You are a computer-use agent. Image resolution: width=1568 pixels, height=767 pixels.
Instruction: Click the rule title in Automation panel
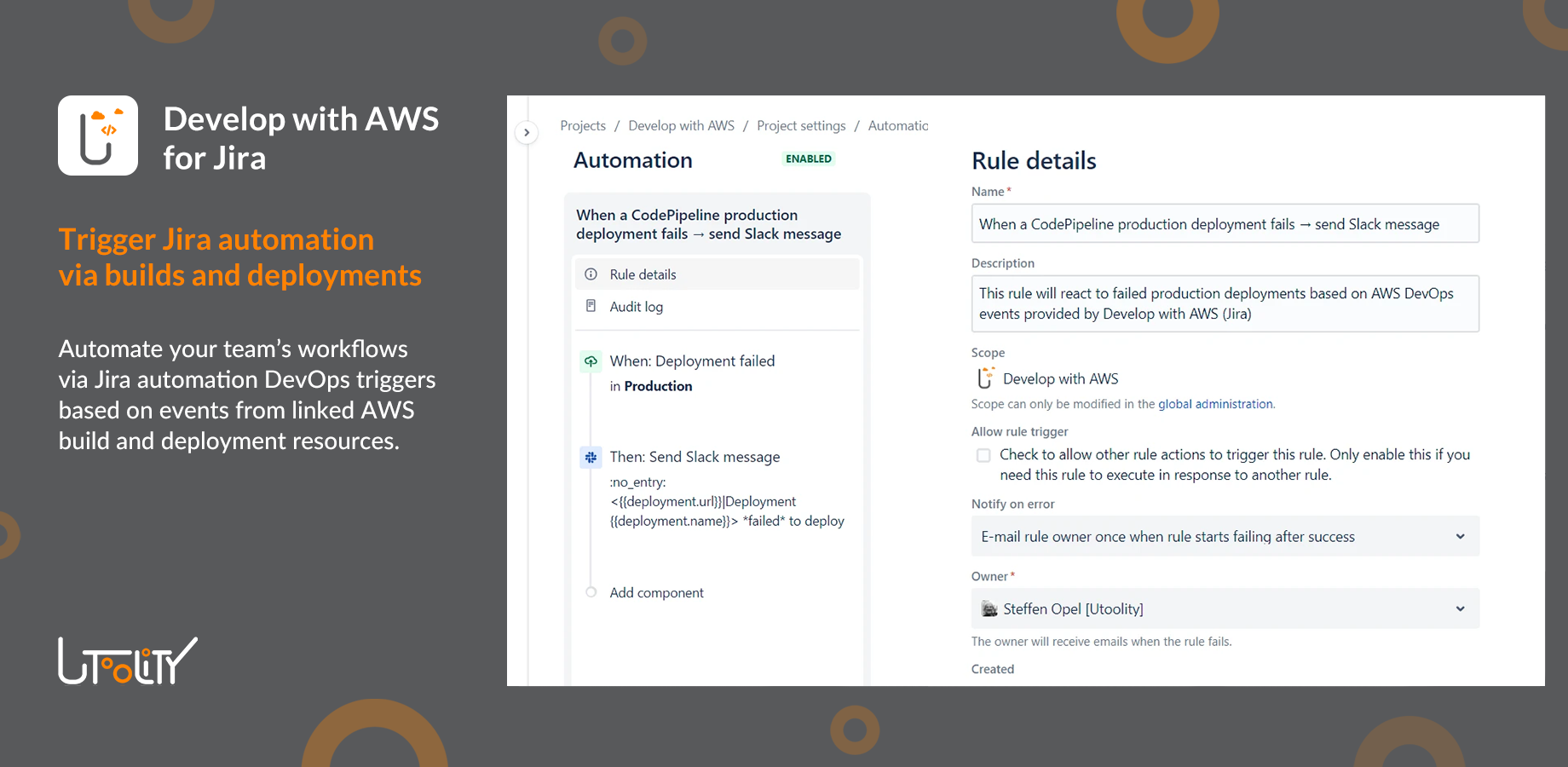[708, 225]
